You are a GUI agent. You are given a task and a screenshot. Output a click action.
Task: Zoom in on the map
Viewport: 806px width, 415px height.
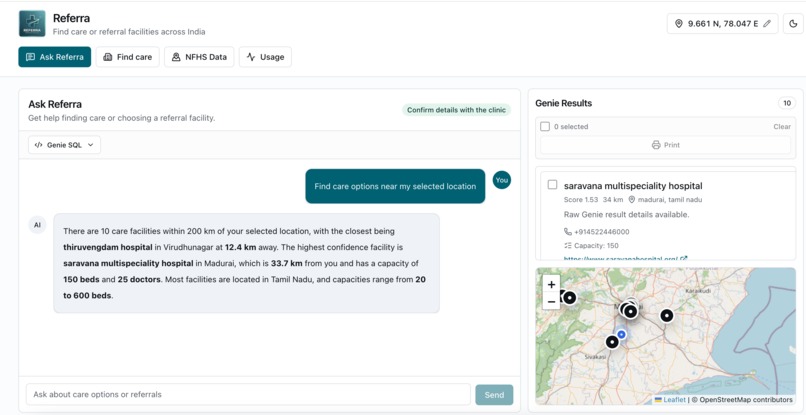pyautogui.click(x=552, y=284)
